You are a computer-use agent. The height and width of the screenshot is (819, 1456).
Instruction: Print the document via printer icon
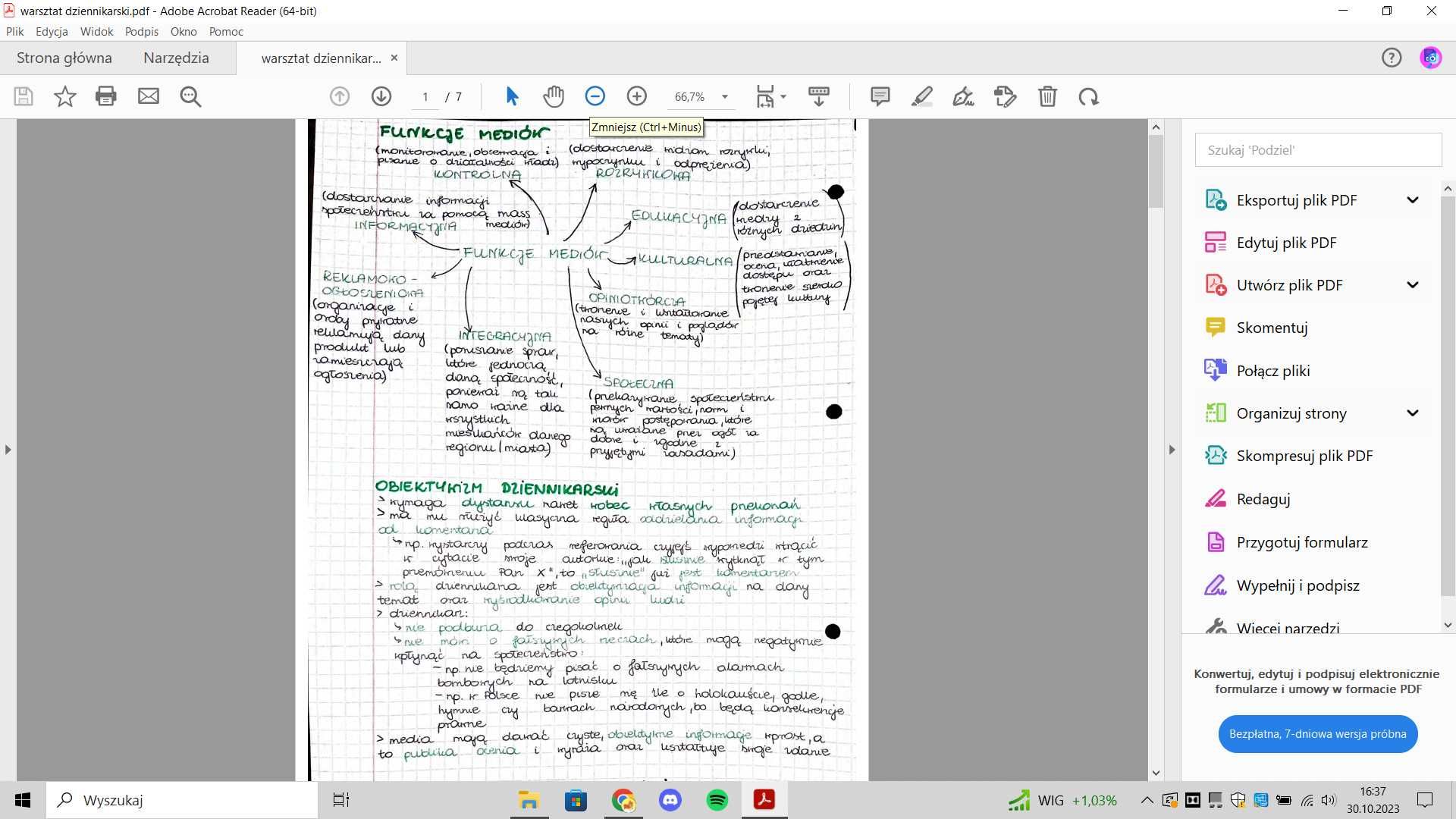click(x=106, y=96)
